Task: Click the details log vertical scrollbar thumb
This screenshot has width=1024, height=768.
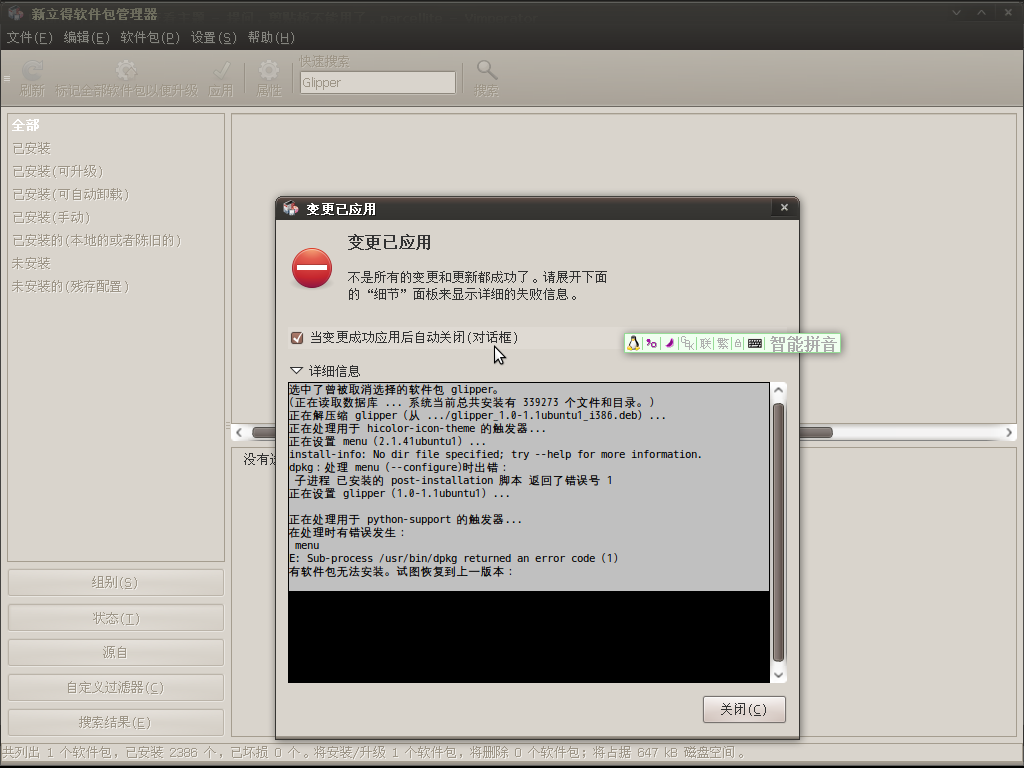Action: point(778,533)
